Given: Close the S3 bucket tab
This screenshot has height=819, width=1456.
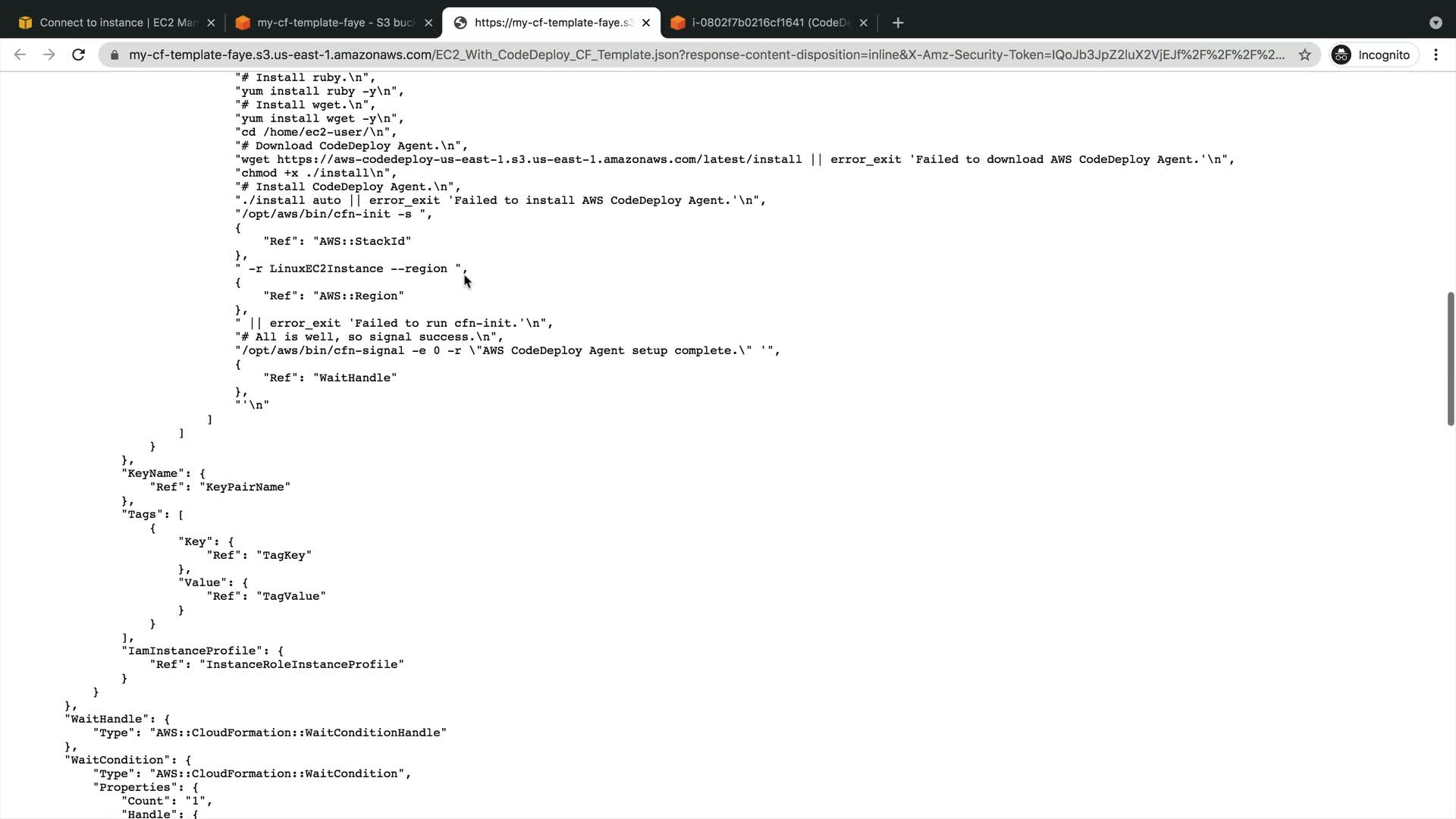Looking at the screenshot, I should [x=428, y=23].
